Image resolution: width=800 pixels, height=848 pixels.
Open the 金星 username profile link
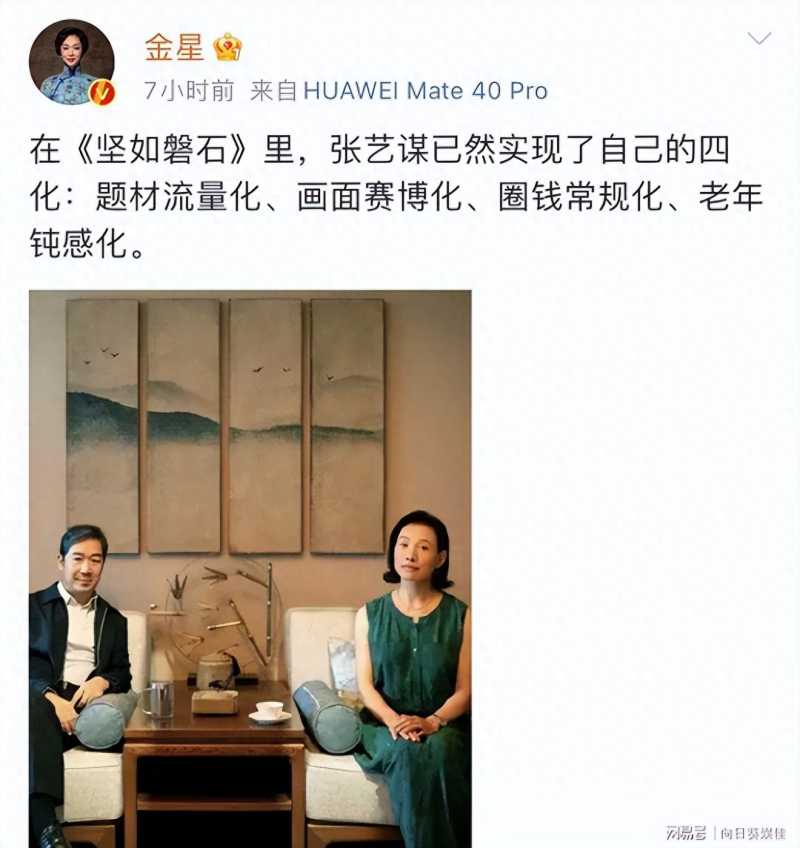click(x=174, y=47)
